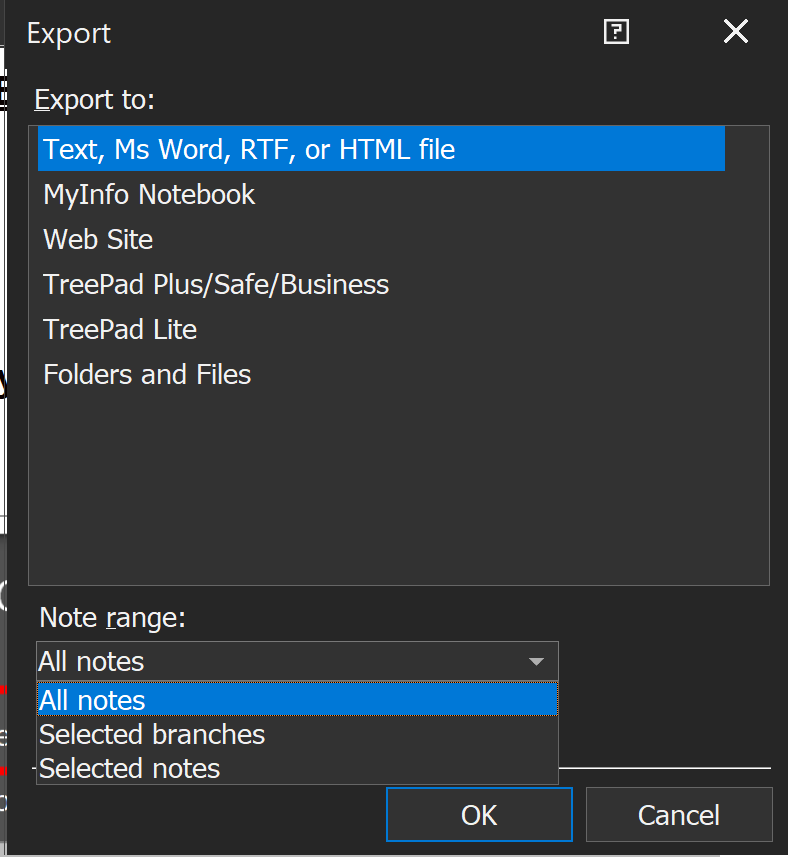
Task: Choose Folders and Files export option
Action: 147,375
